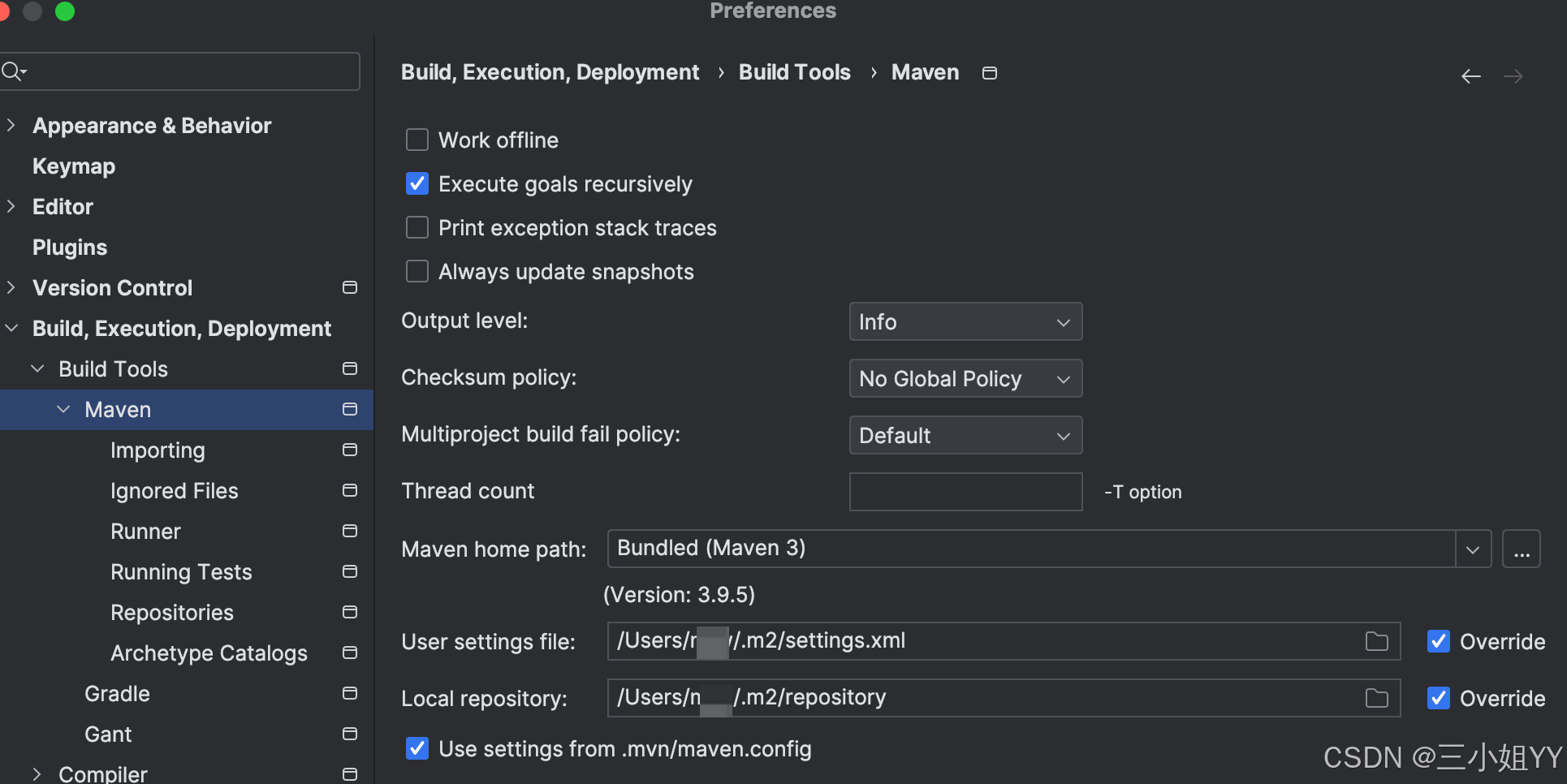The width and height of the screenshot is (1567, 784).
Task: Click project icon on Repositories row
Action: pos(350,612)
